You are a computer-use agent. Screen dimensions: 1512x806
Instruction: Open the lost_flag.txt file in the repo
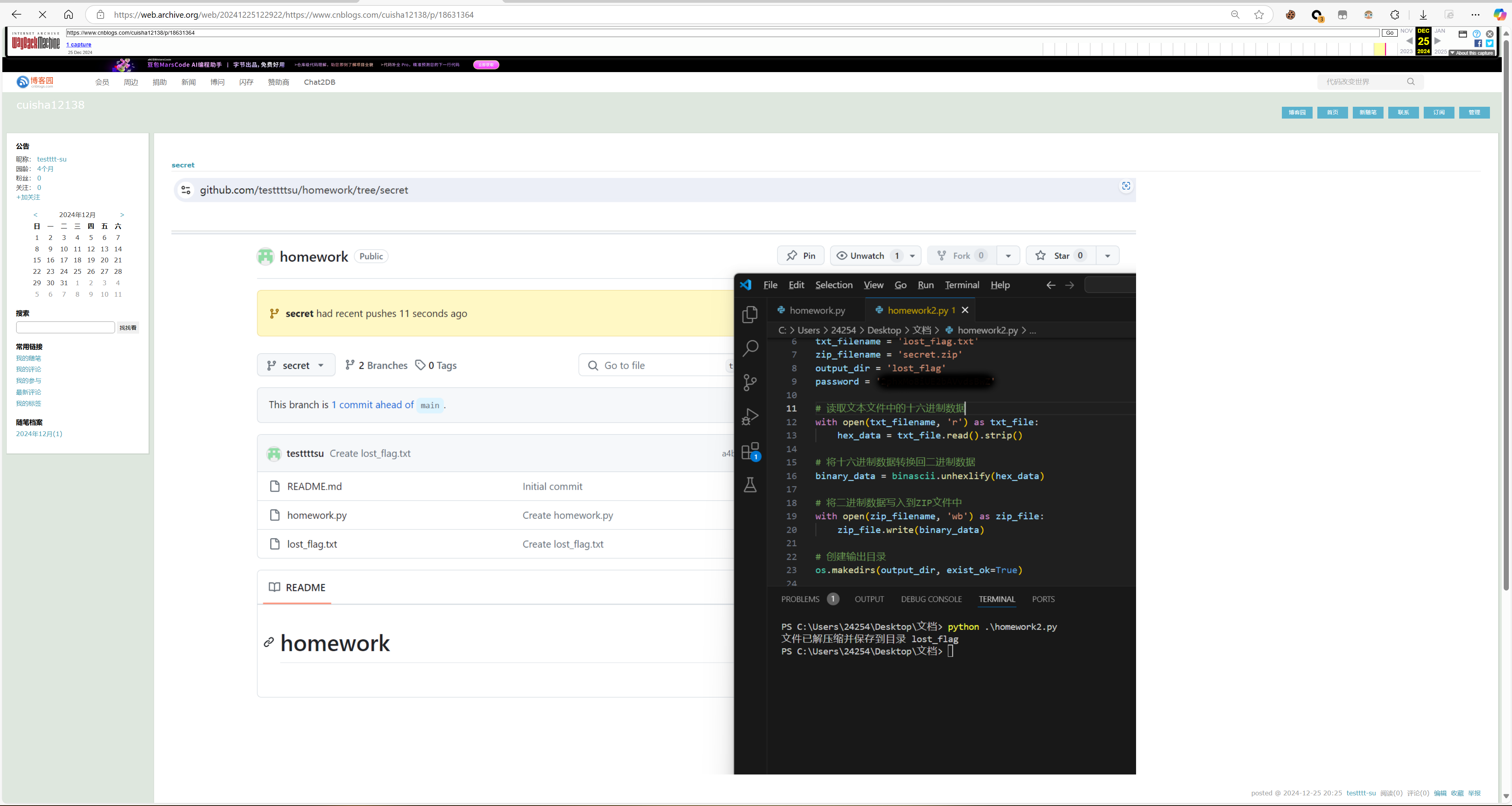312,544
